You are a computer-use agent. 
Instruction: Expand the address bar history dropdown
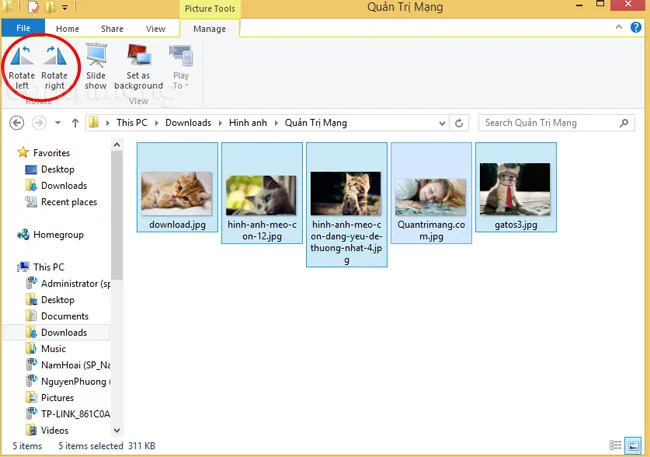tap(439, 123)
